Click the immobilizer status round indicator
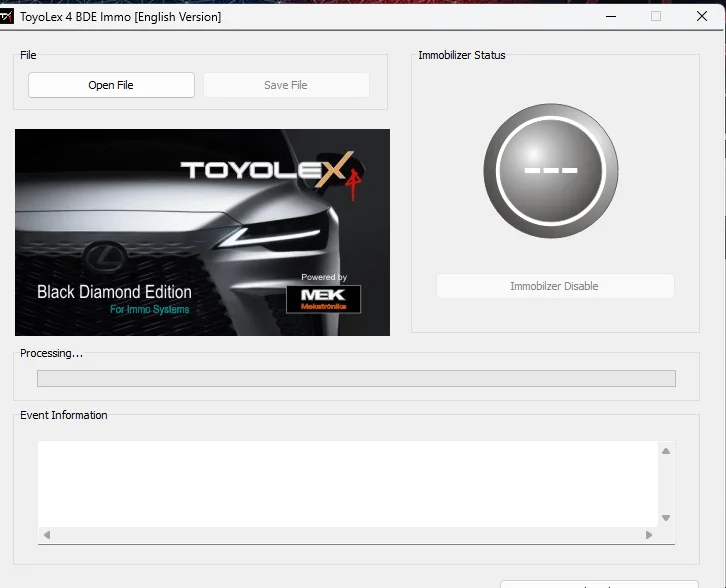This screenshot has height=588, width=726. click(550, 169)
